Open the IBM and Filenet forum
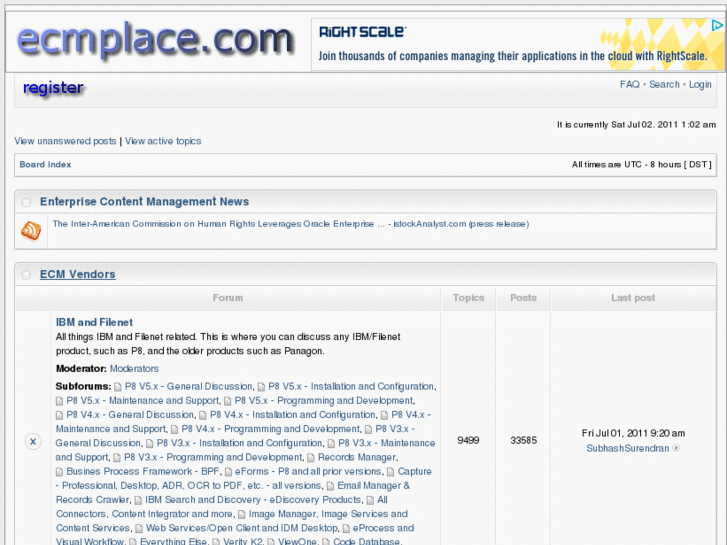The width and height of the screenshot is (727, 545). [94, 322]
